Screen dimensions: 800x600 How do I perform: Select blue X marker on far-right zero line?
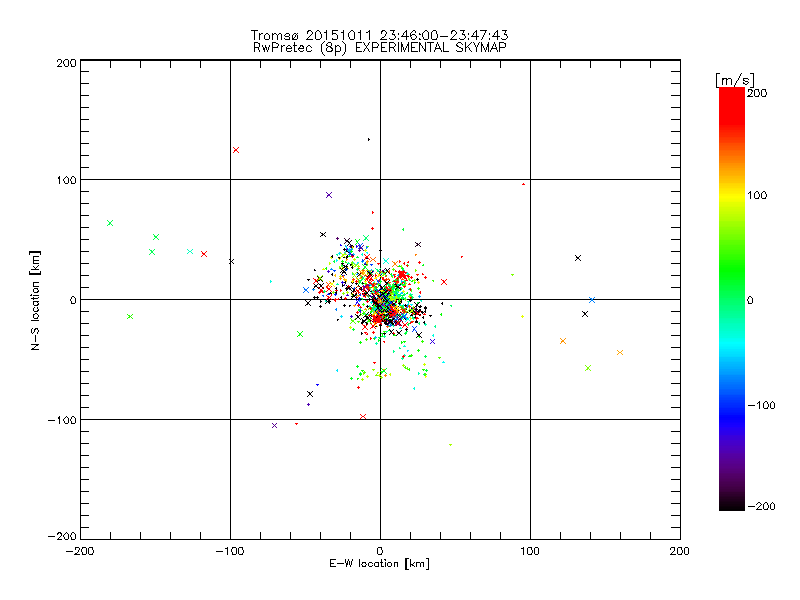point(592,300)
